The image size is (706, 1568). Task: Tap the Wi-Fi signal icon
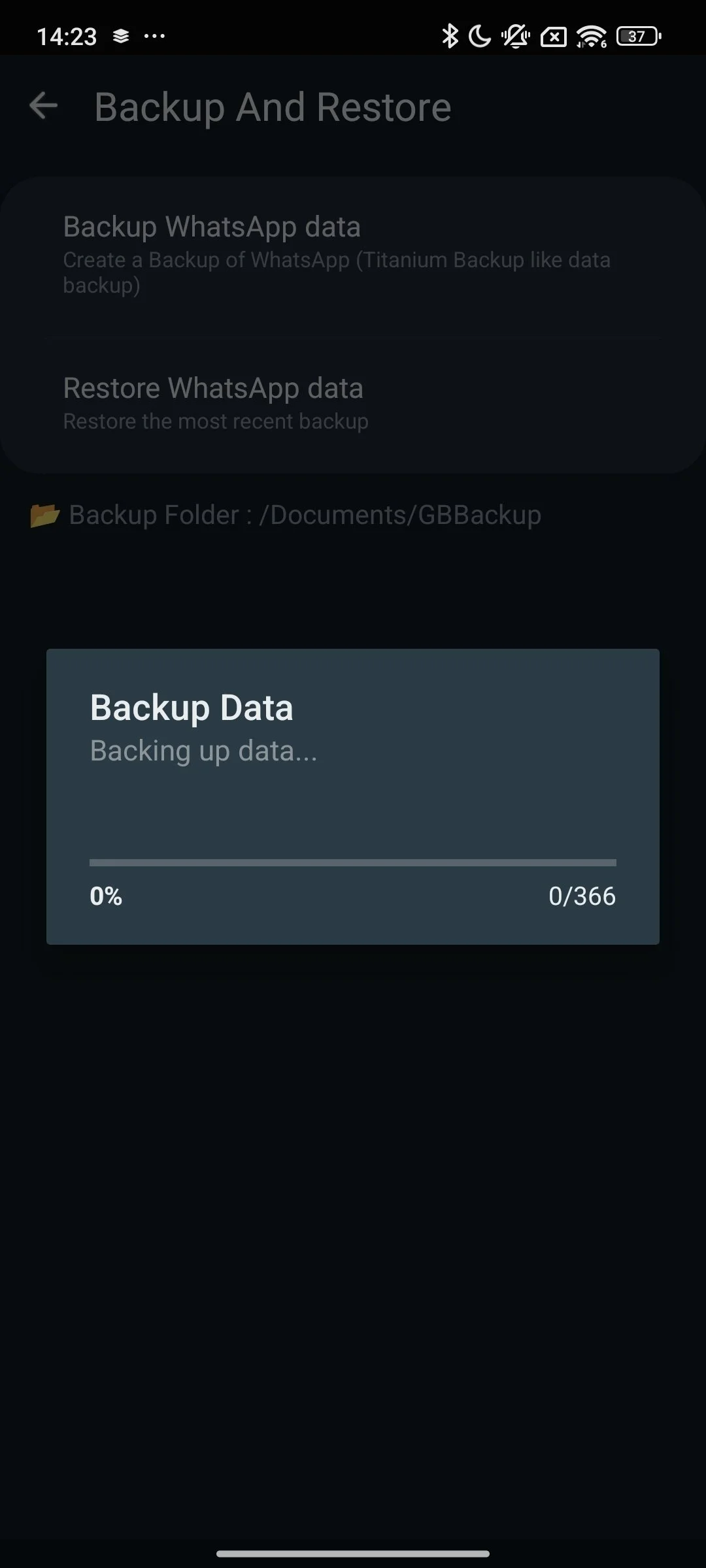coord(592,37)
